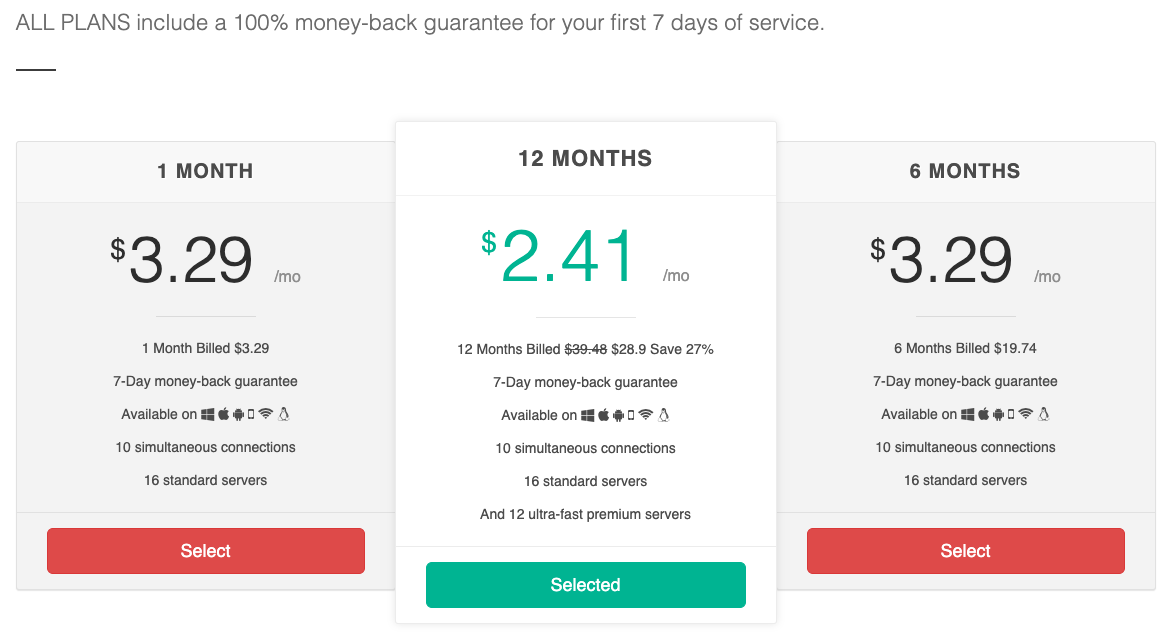Click 'And 12 ultra-fast premium servers' line
The image size is (1176, 637).
pyautogui.click(x=586, y=514)
